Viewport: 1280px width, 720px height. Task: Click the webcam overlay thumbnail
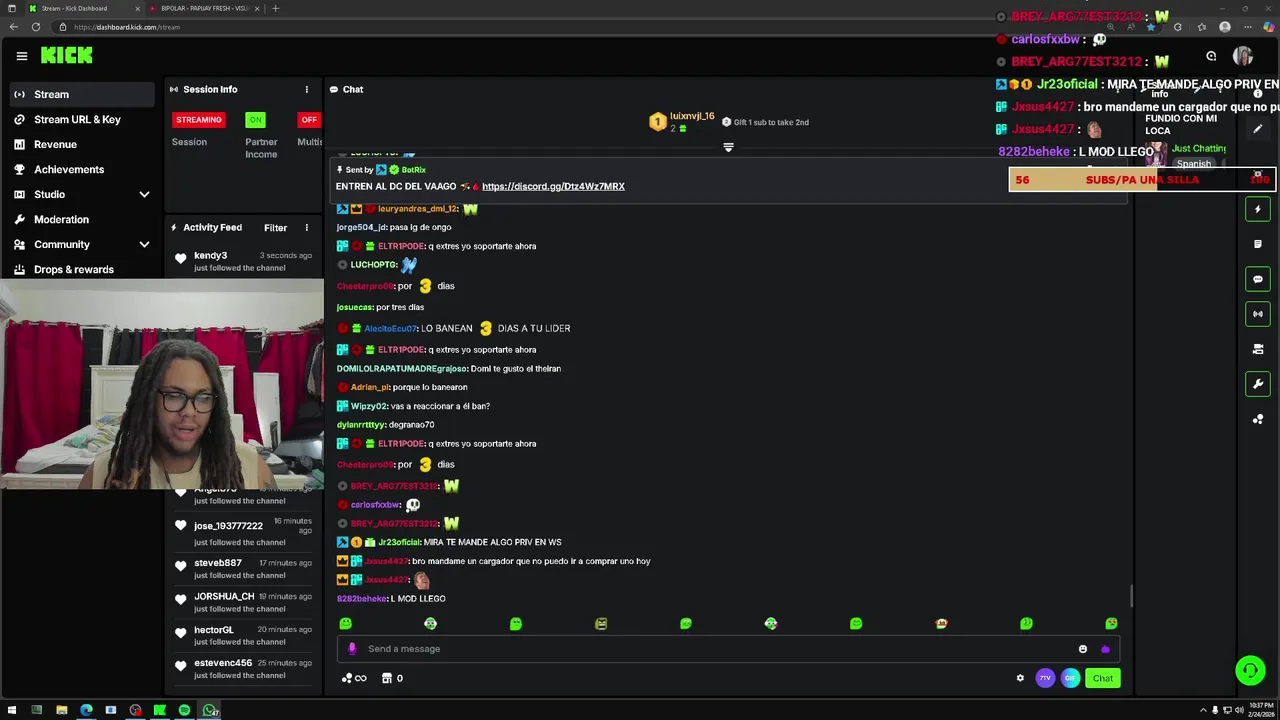click(x=162, y=384)
